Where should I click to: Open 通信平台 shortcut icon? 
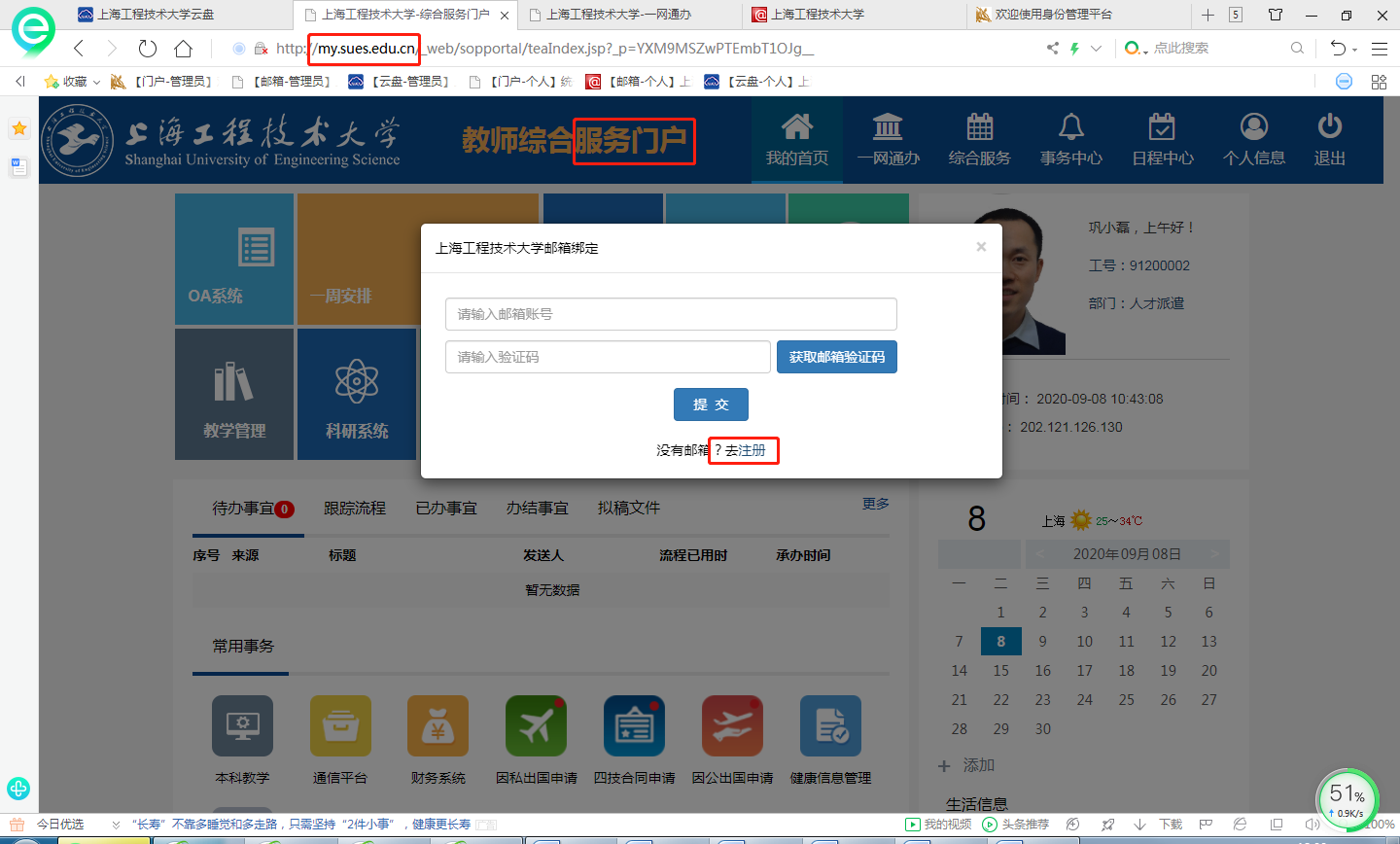tap(340, 725)
